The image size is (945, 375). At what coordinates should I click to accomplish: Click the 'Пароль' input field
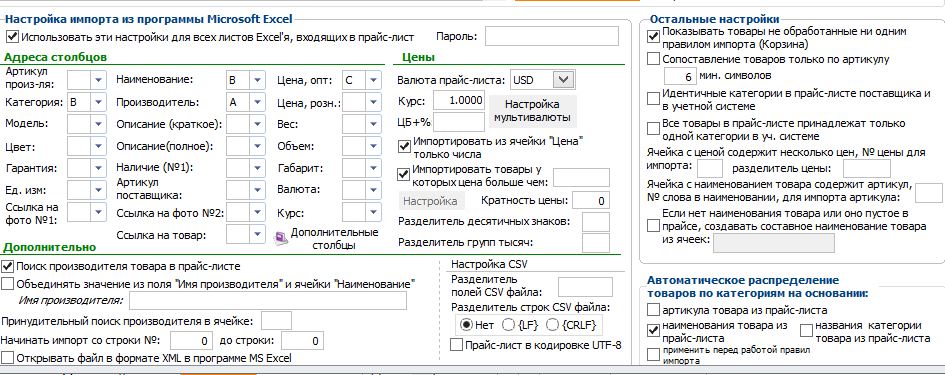point(551,36)
